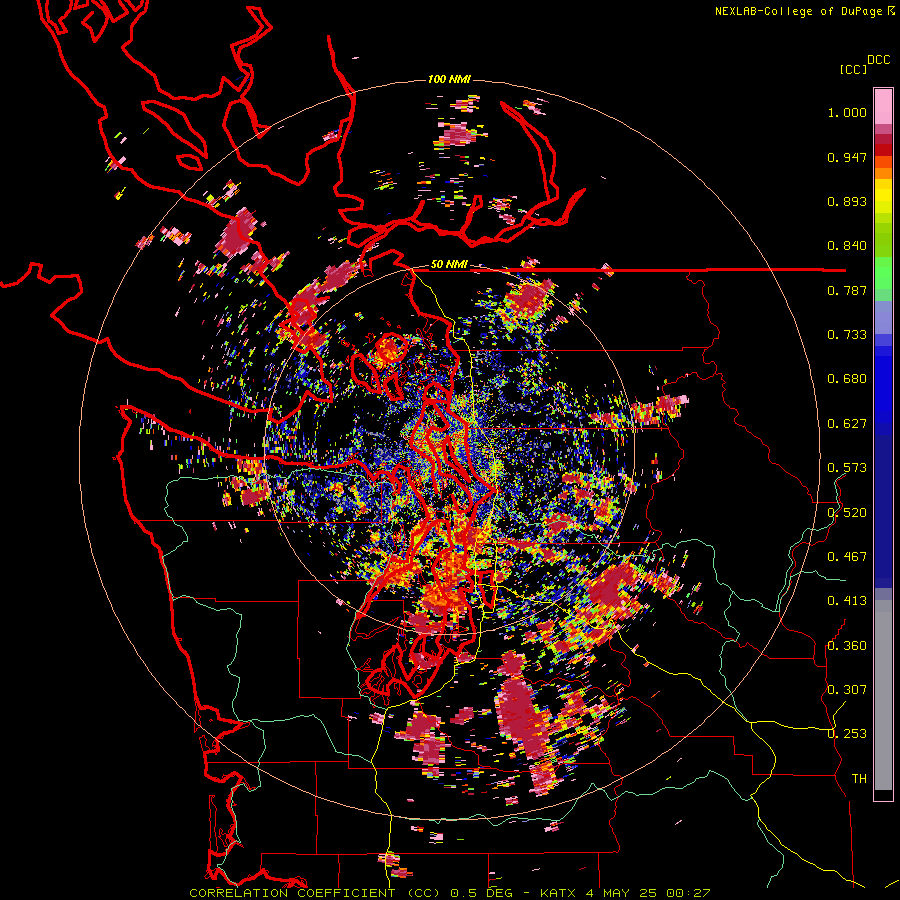Click the TH threshold label on the scale
Viewport: 900px width, 900px height.
coord(859,779)
